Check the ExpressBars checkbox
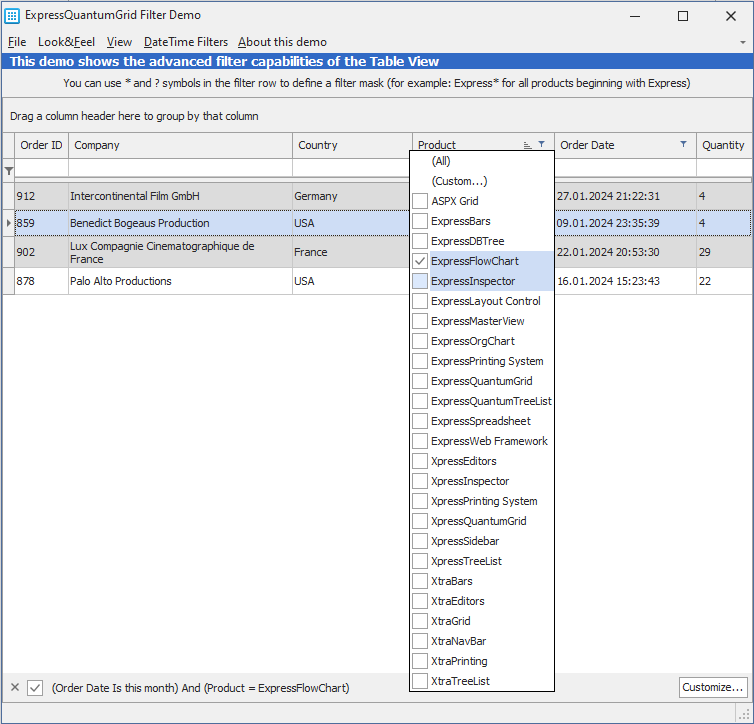Screen dimensions: 754x724 420,221
